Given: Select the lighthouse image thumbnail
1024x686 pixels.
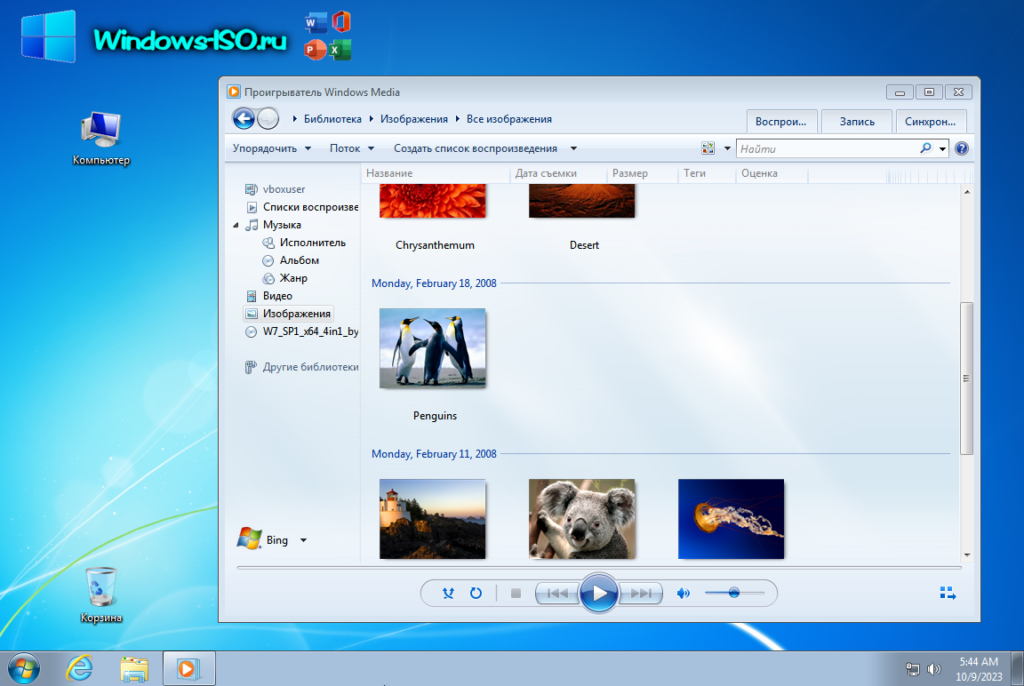Looking at the screenshot, I should [432, 519].
